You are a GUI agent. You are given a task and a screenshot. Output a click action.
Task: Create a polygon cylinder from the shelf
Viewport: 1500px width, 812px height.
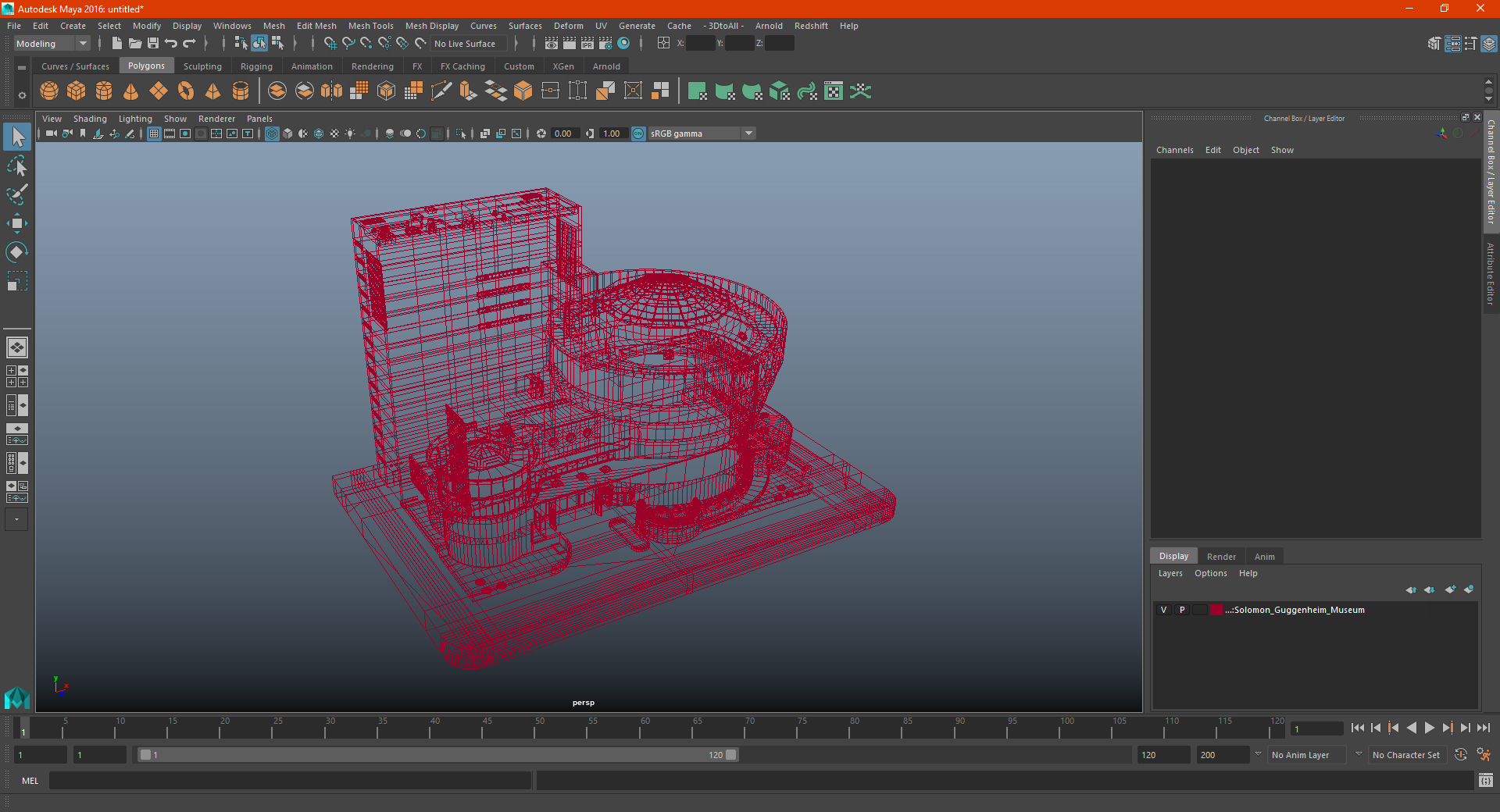click(104, 91)
